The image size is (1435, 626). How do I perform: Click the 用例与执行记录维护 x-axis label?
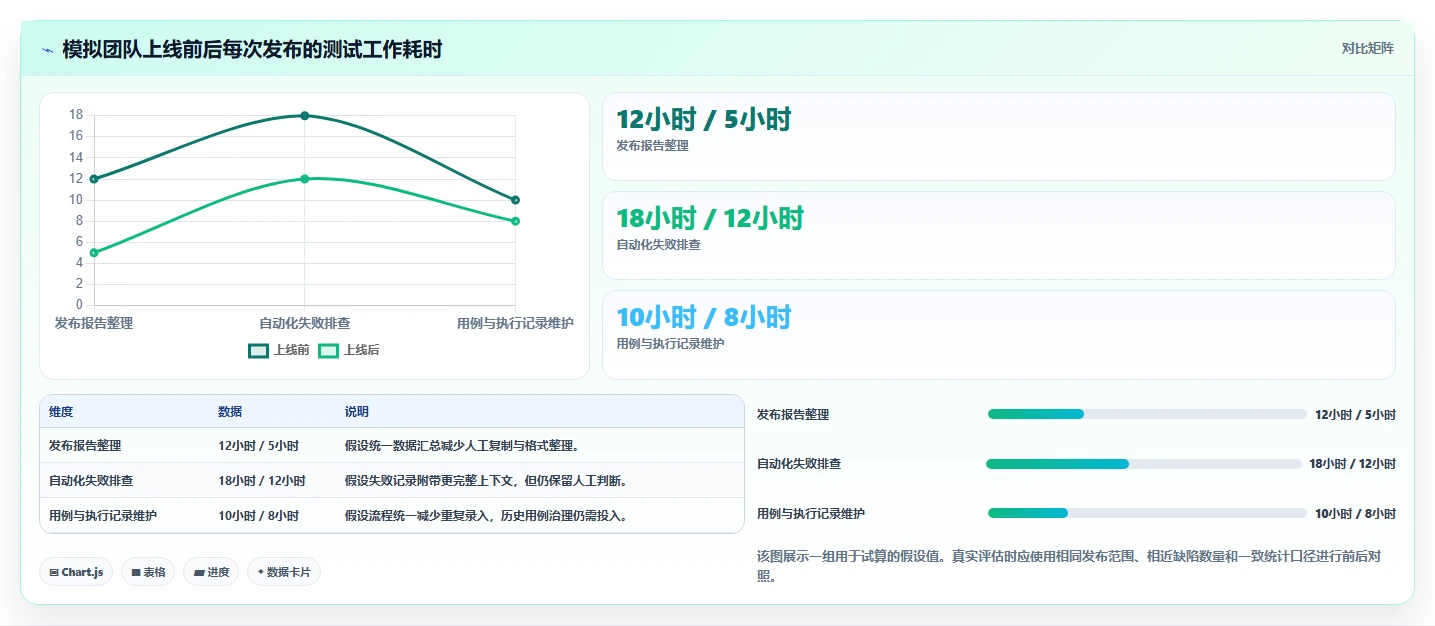point(515,323)
